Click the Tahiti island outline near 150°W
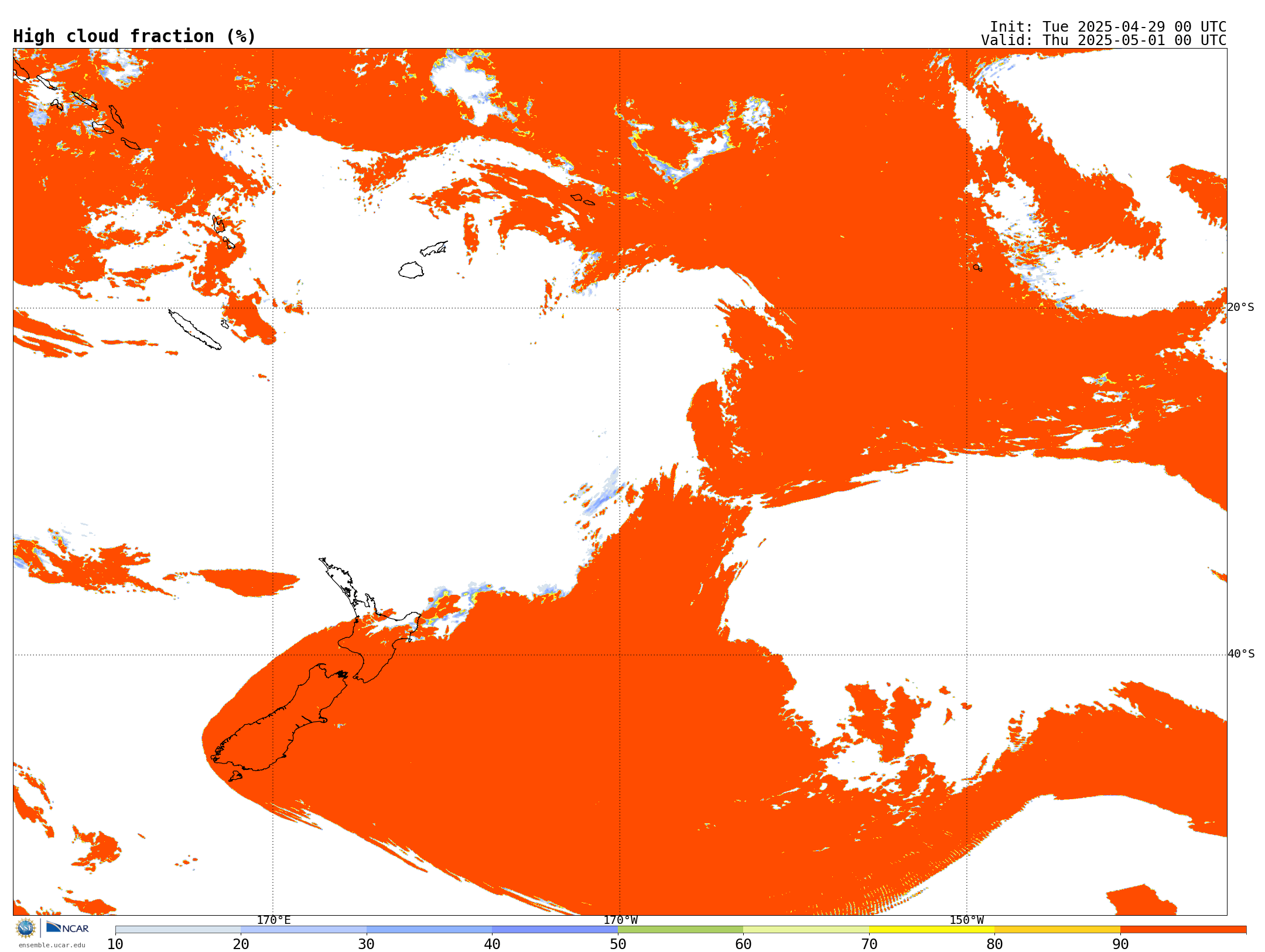This screenshot has height=952, width=1265. [977, 268]
